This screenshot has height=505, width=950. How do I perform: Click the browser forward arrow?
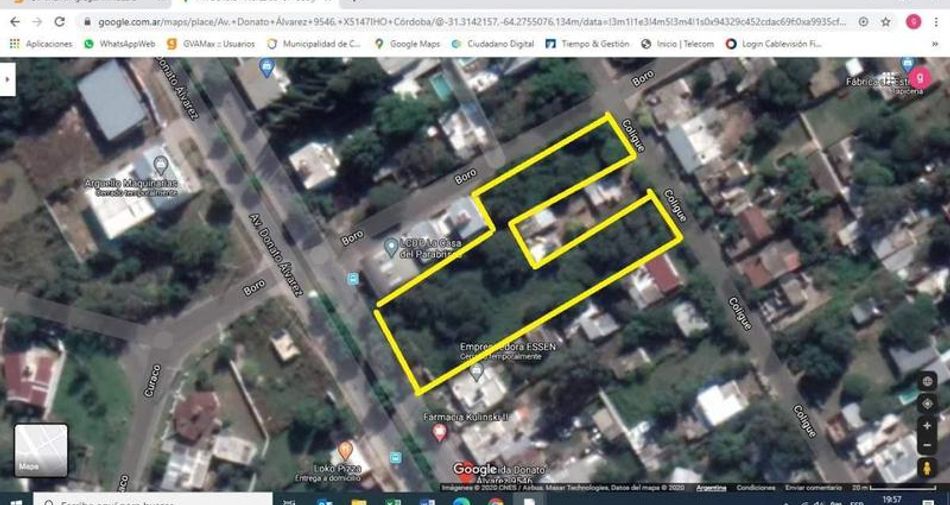tap(37, 22)
